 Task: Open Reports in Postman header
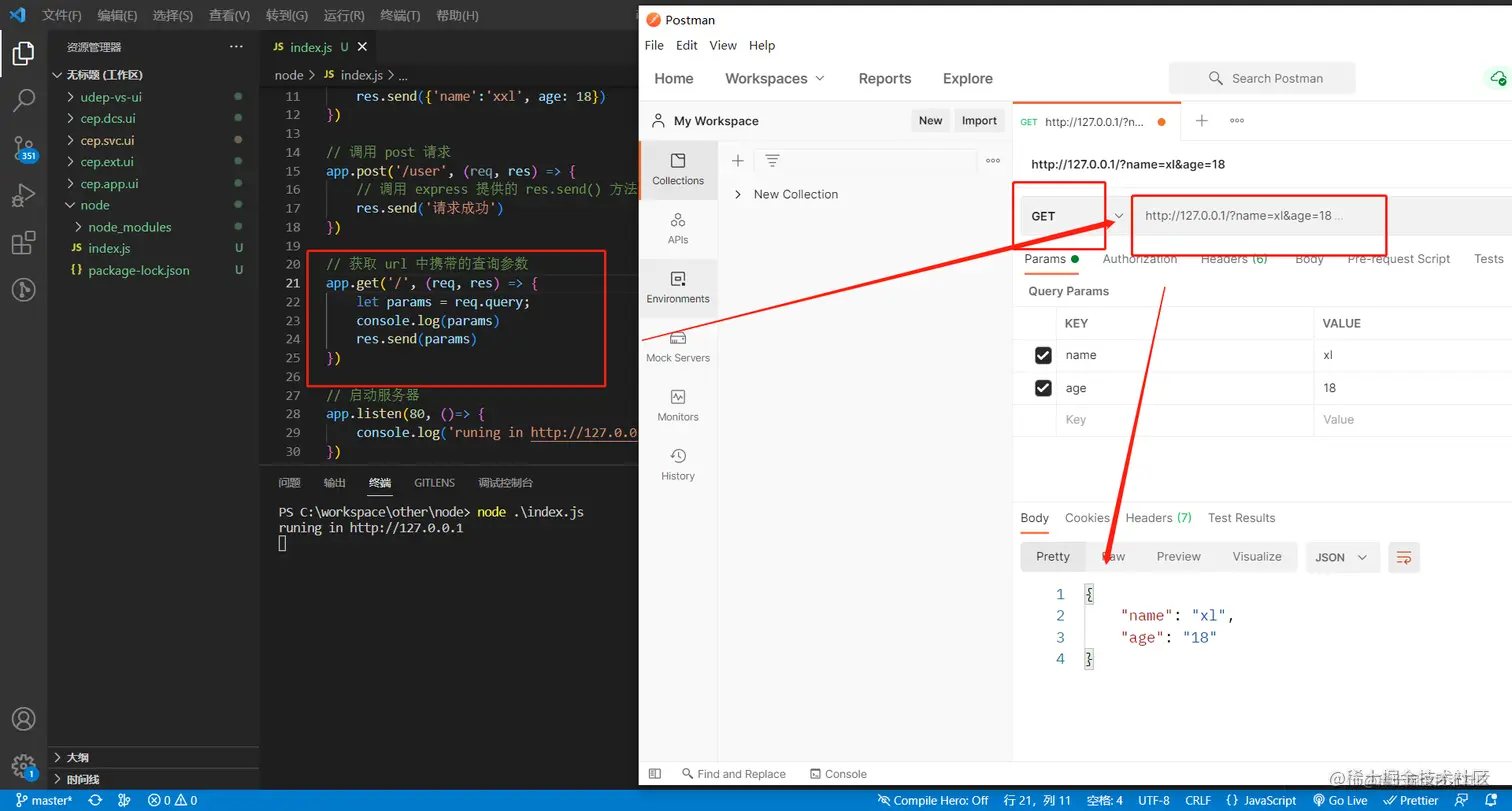click(x=885, y=78)
